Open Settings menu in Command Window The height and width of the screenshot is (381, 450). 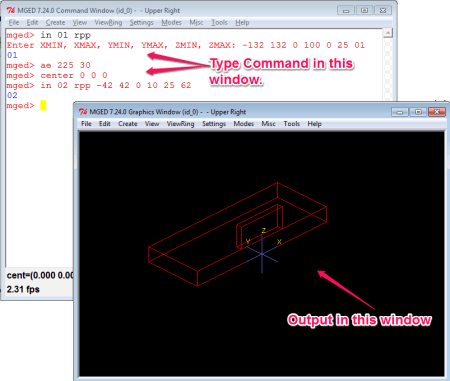coord(142,22)
